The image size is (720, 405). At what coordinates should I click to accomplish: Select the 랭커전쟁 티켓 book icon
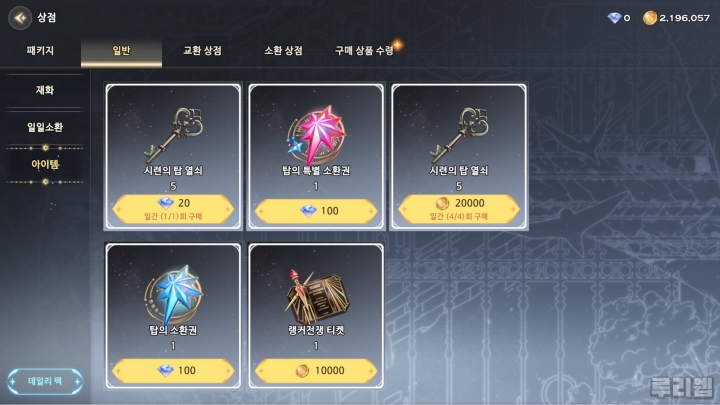tap(316, 296)
